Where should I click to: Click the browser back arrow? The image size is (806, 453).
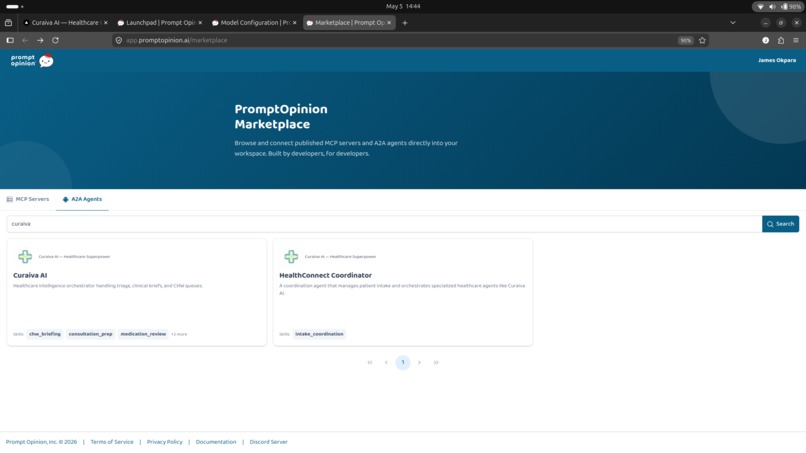tap(25, 40)
